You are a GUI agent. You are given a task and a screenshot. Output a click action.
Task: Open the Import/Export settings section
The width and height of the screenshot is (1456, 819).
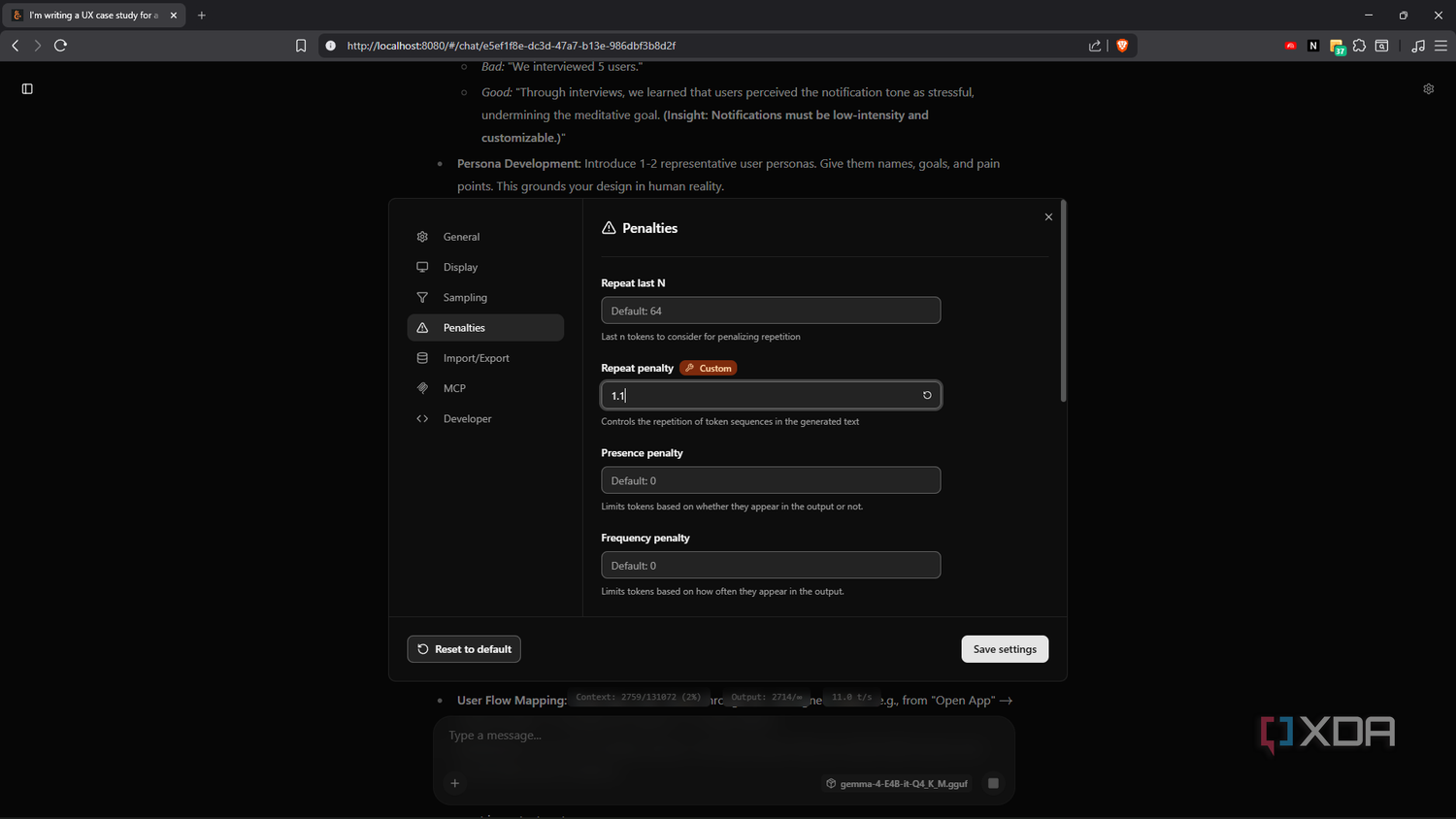click(x=485, y=358)
